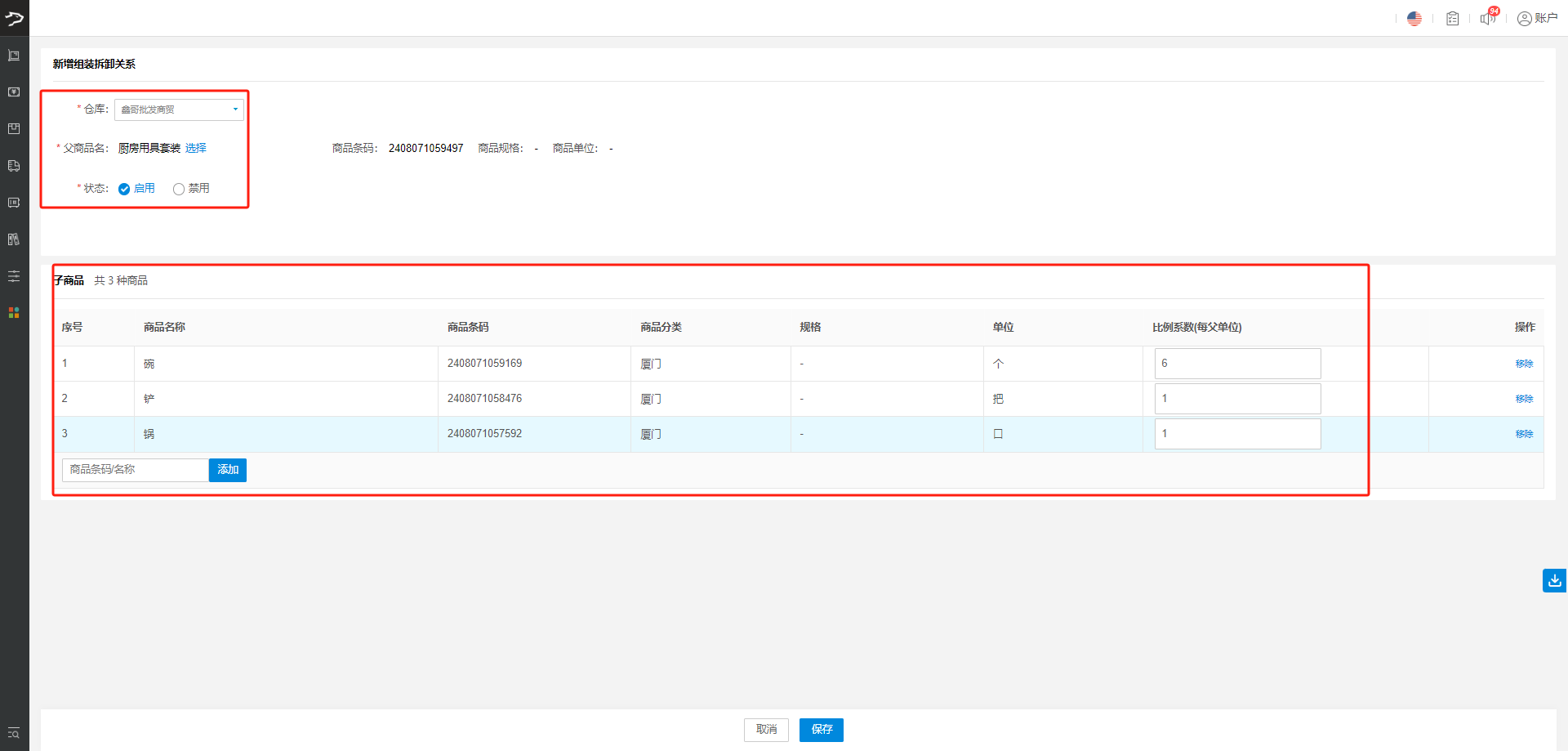Open the 仓库 warehouse dropdown
This screenshot has width=1568, height=751.
(x=179, y=110)
